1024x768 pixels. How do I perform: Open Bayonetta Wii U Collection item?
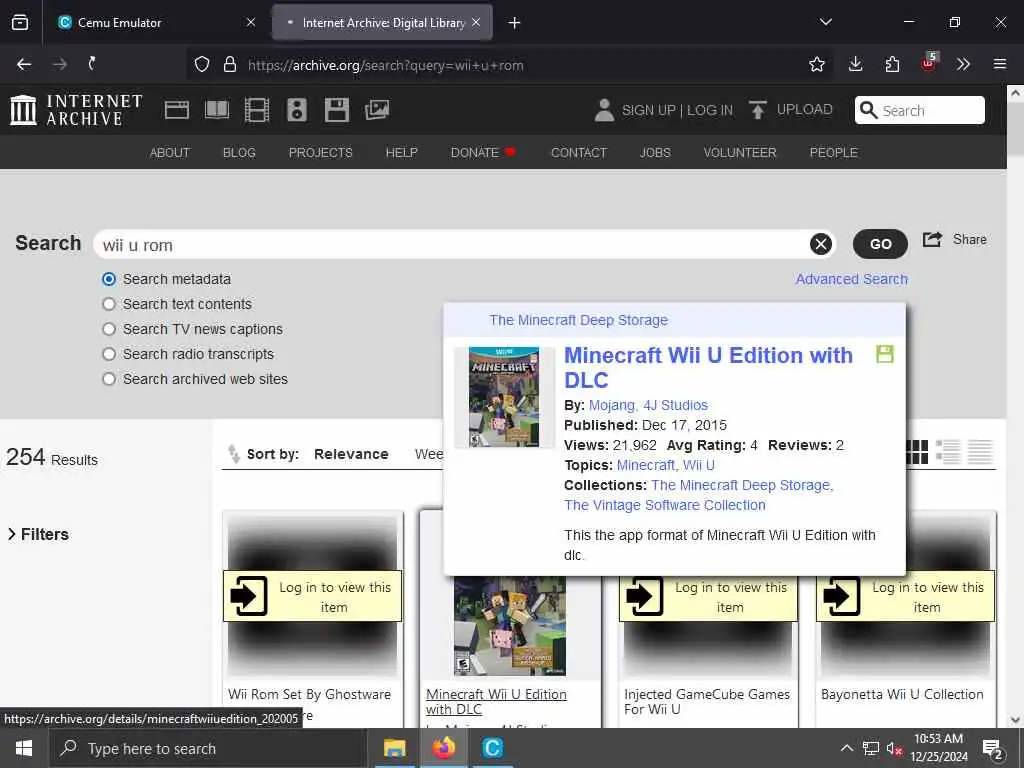[902, 694]
